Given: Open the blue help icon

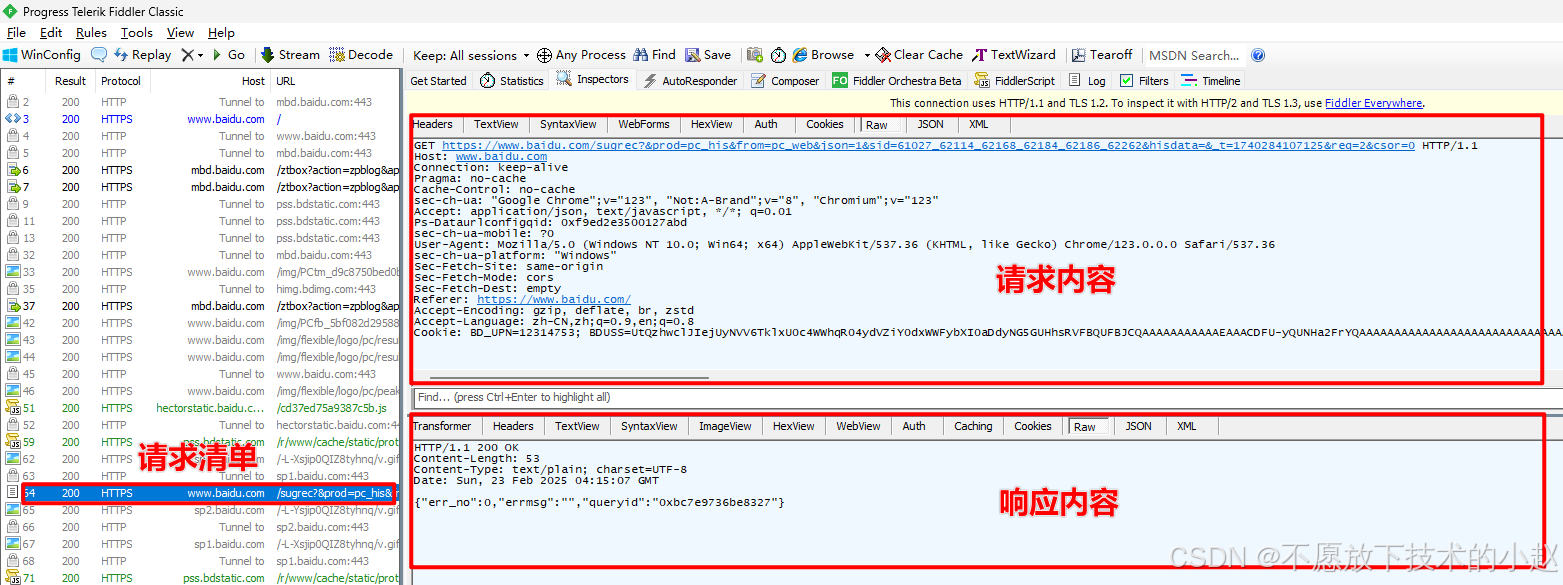Looking at the screenshot, I should (1258, 55).
